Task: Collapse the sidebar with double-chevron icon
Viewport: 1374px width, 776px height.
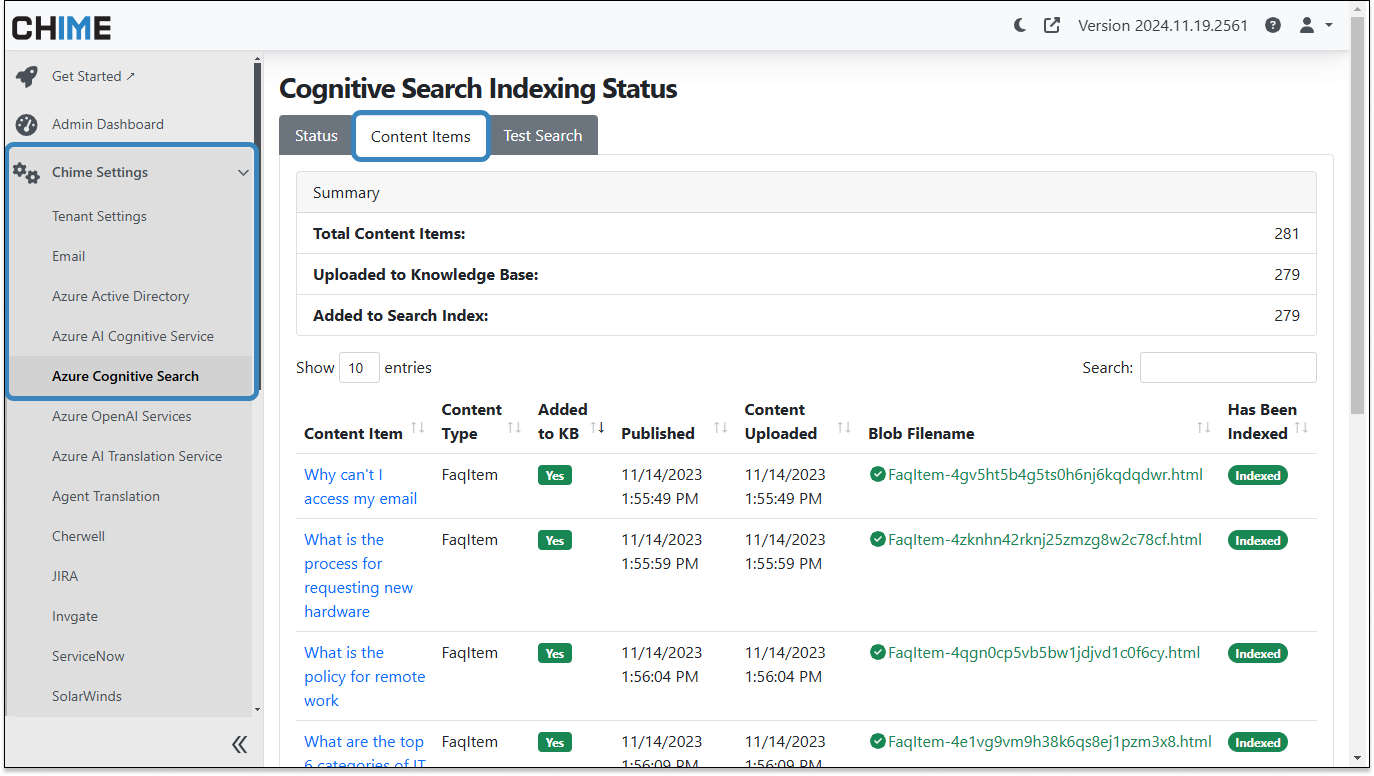Action: [x=239, y=744]
